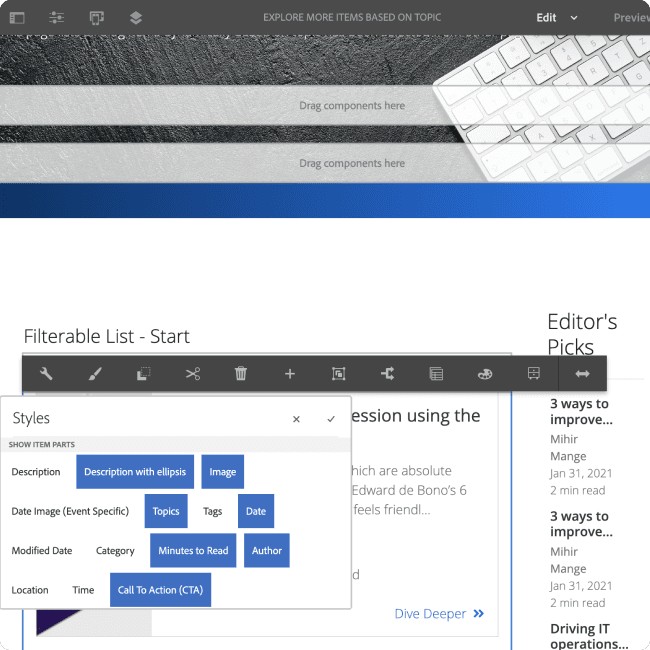
Task: Click the scissors cut icon
Action: tap(192, 374)
